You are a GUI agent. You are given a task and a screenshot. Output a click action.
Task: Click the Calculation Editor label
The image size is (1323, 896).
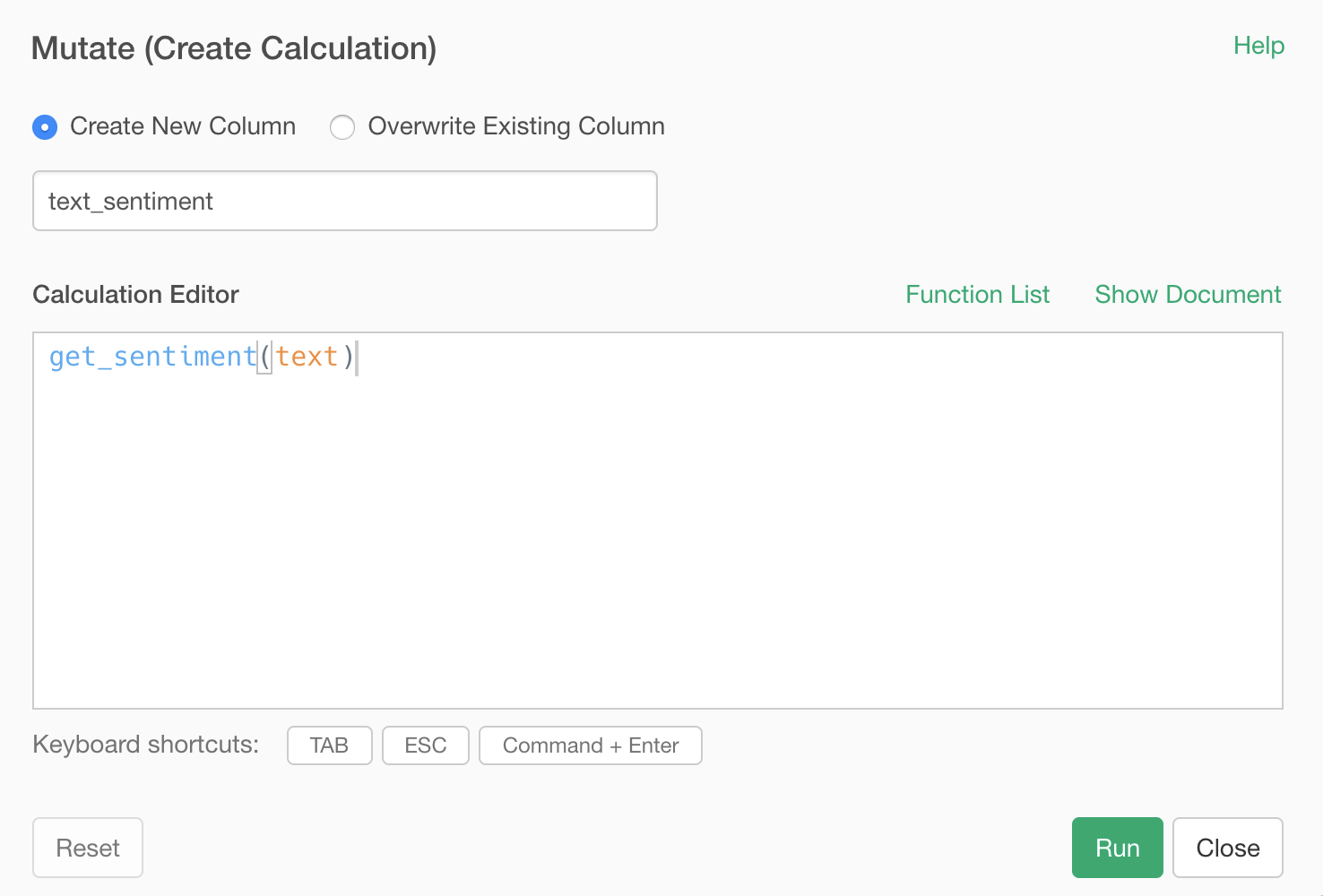click(135, 295)
